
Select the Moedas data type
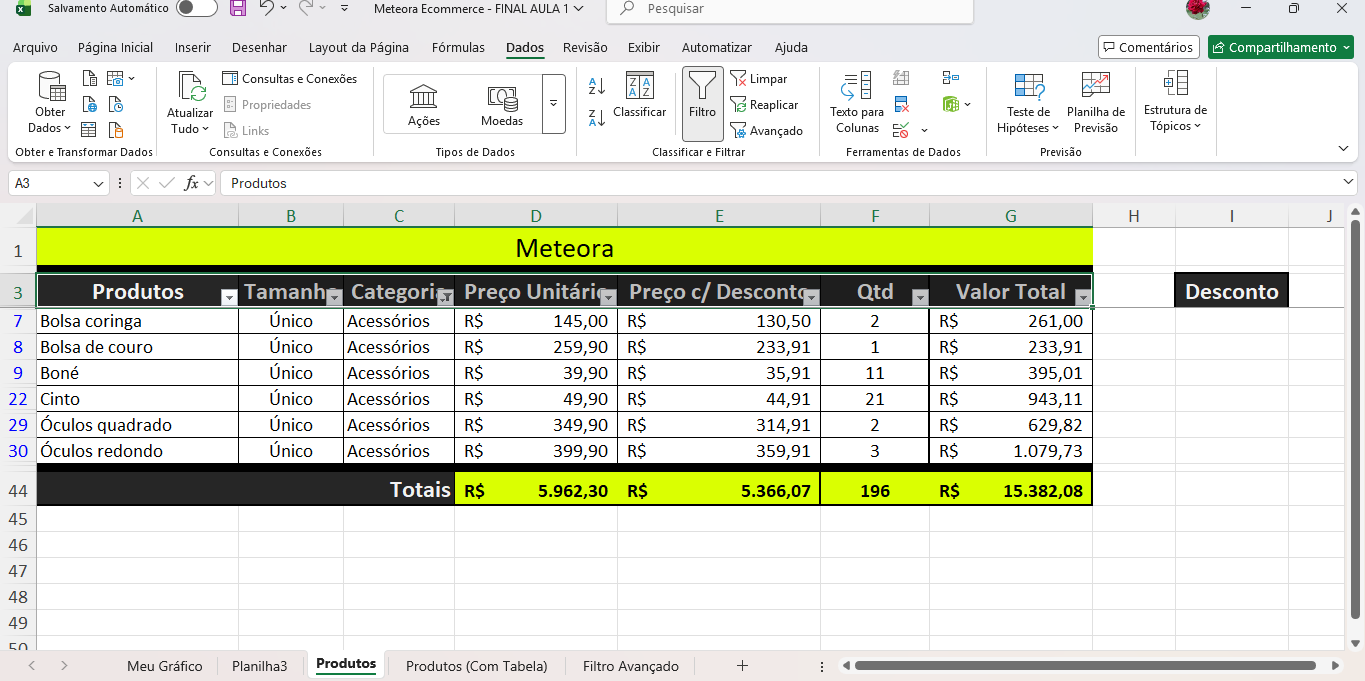point(502,104)
